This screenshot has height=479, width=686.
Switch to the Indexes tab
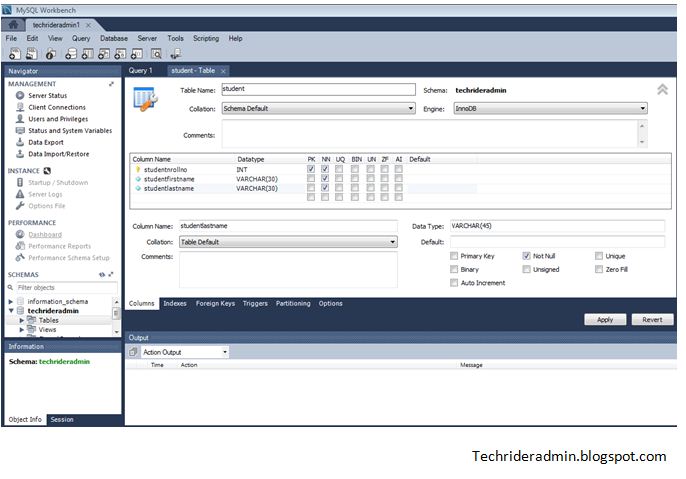point(175,303)
